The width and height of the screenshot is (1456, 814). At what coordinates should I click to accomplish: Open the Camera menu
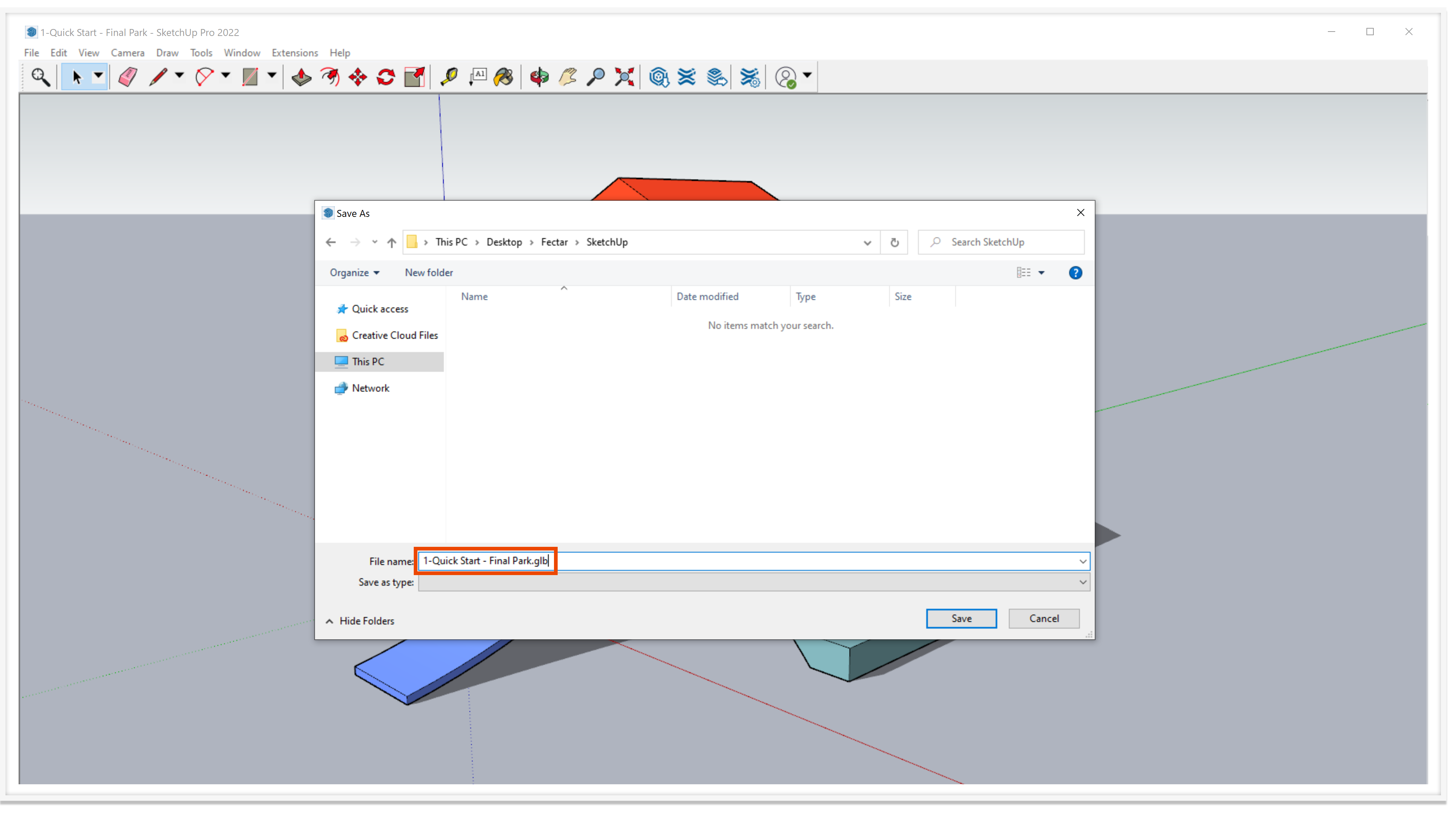point(128,53)
